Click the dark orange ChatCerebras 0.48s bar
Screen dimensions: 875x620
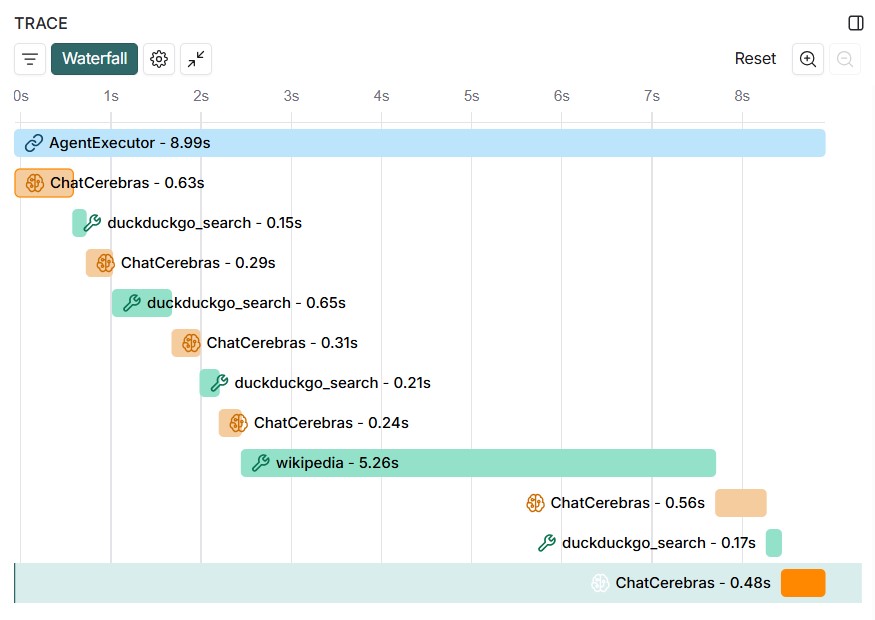[x=803, y=583]
